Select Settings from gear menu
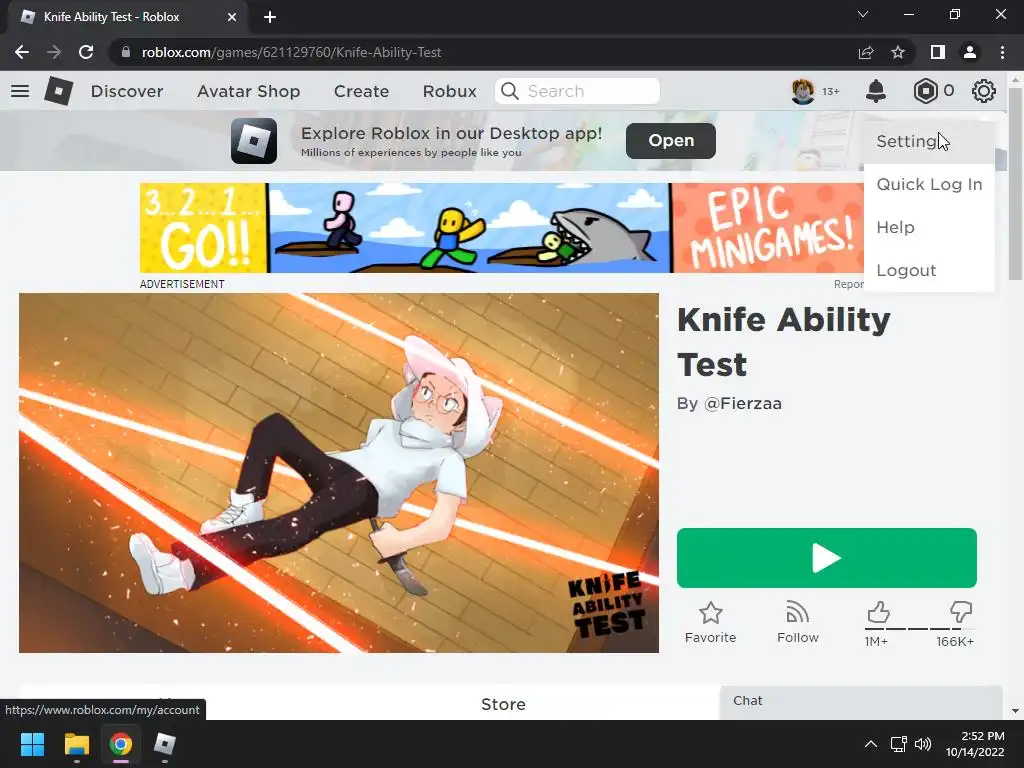The height and width of the screenshot is (768, 1024). 929,142
